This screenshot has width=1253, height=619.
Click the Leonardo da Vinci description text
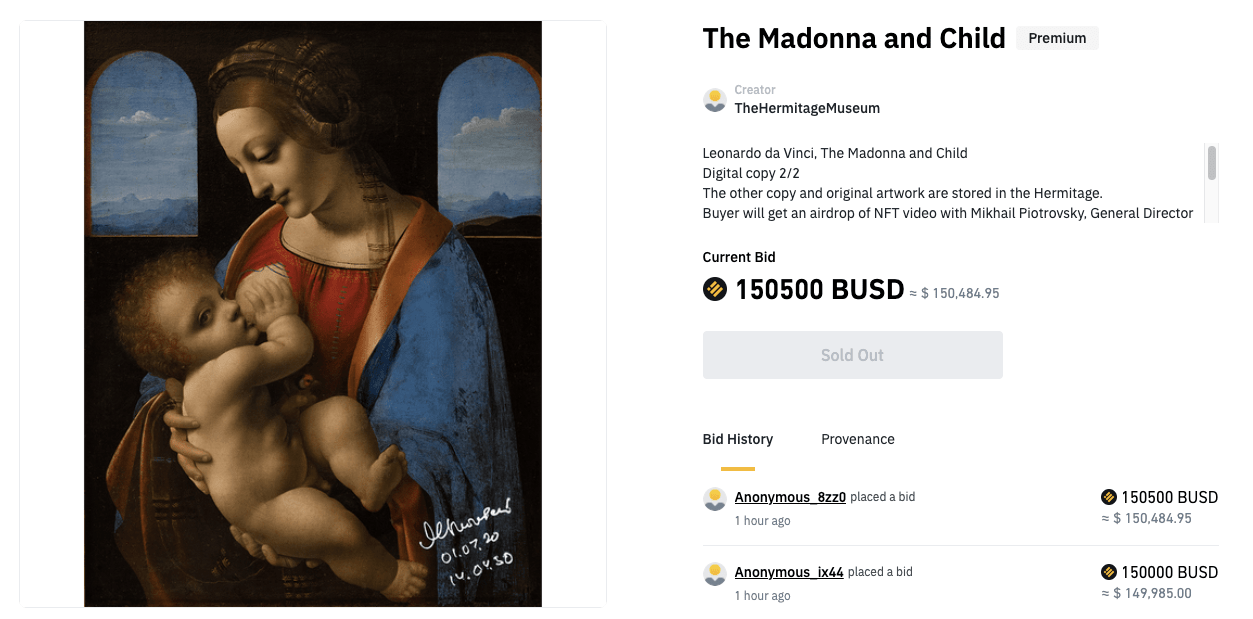click(x=835, y=153)
